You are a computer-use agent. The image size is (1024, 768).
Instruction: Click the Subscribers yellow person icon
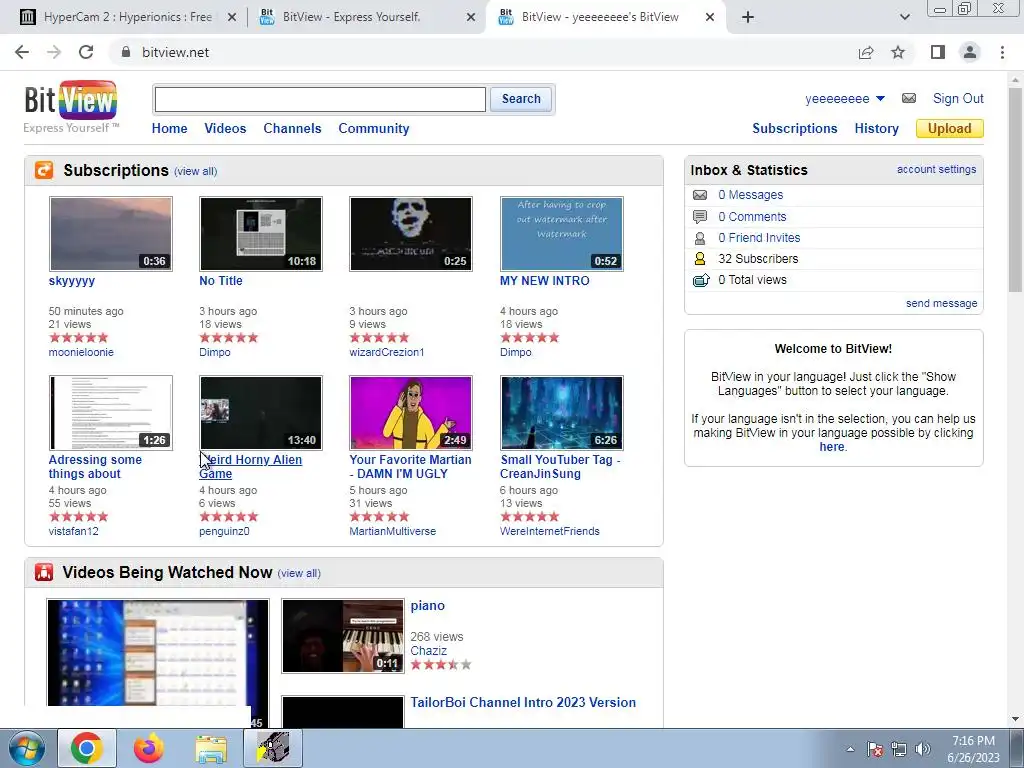(700, 259)
